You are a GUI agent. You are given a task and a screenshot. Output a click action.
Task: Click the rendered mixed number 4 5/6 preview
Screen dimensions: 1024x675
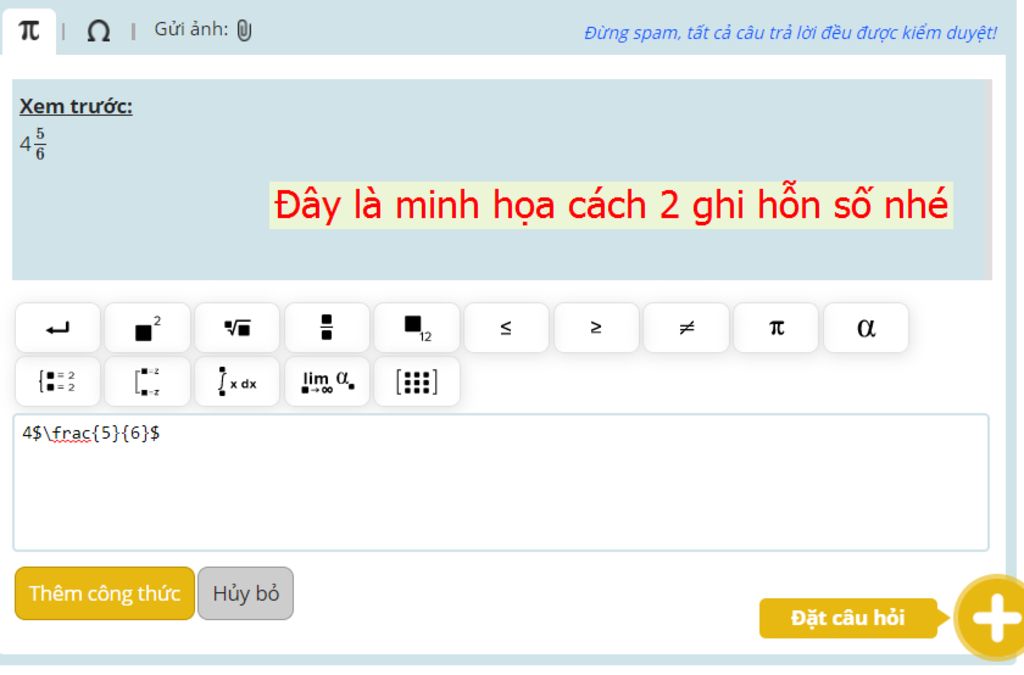coord(33,144)
